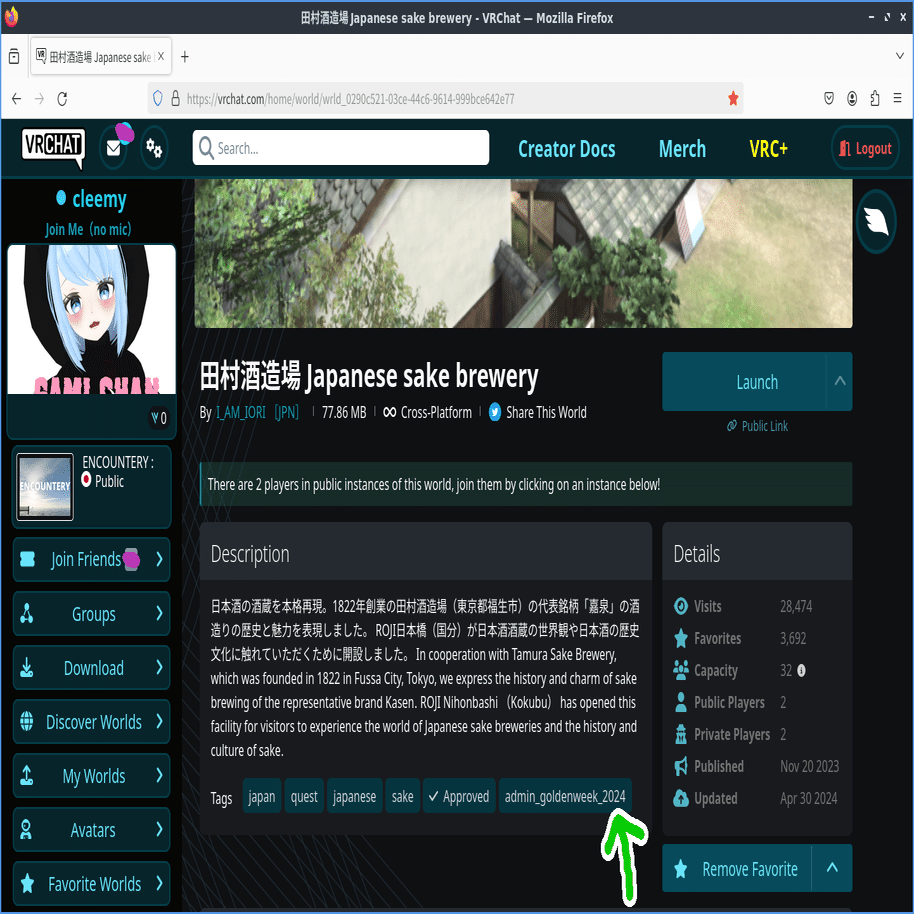Launch the sake brewery world
This screenshot has height=914, width=914.
pos(744,382)
